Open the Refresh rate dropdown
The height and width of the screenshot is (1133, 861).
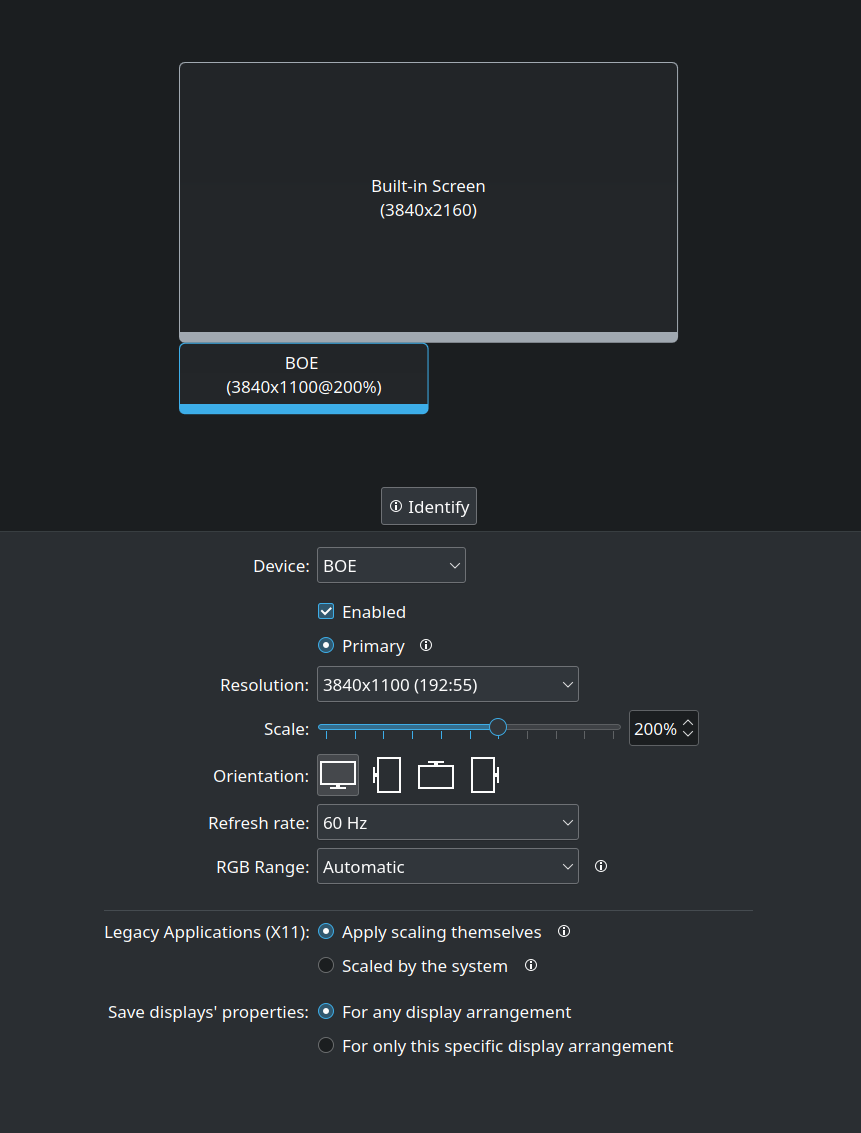click(447, 823)
